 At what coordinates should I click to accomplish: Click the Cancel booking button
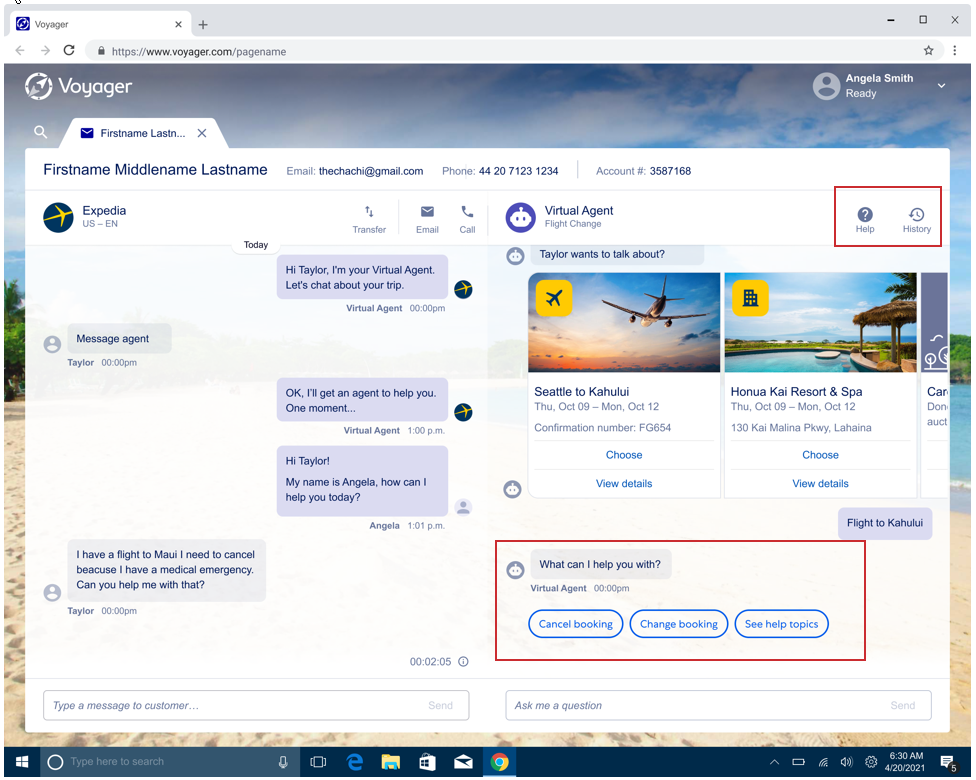click(x=575, y=624)
